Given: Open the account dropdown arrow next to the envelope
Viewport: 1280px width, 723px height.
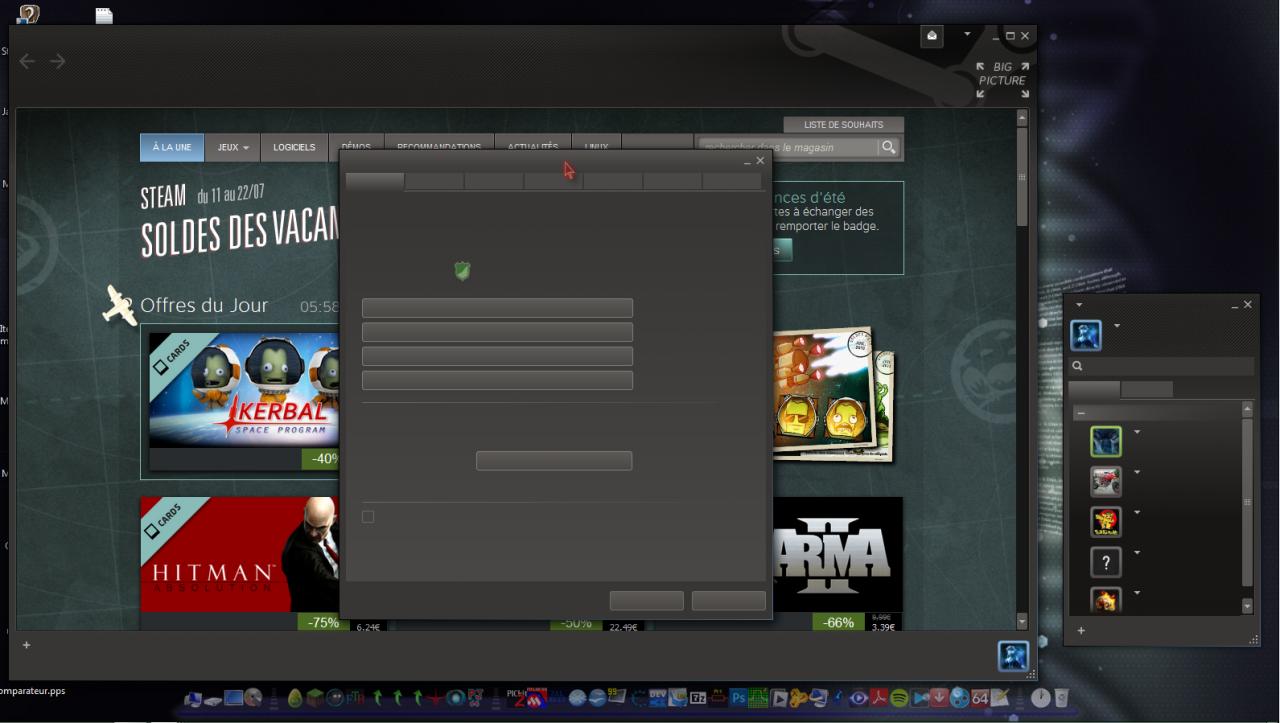Looking at the screenshot, I should coord(967,34).
